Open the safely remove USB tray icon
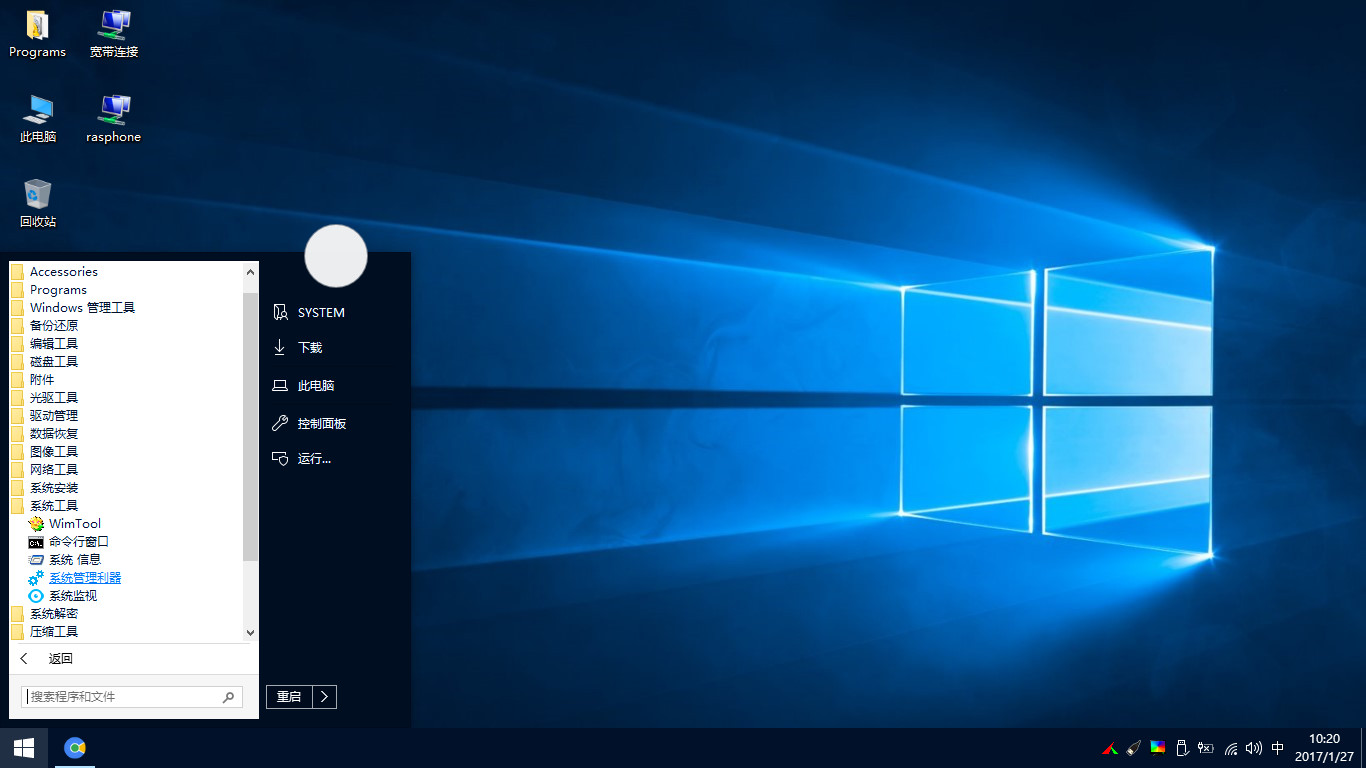The width and height of the screenshot is (1366, 768). 1182,747
